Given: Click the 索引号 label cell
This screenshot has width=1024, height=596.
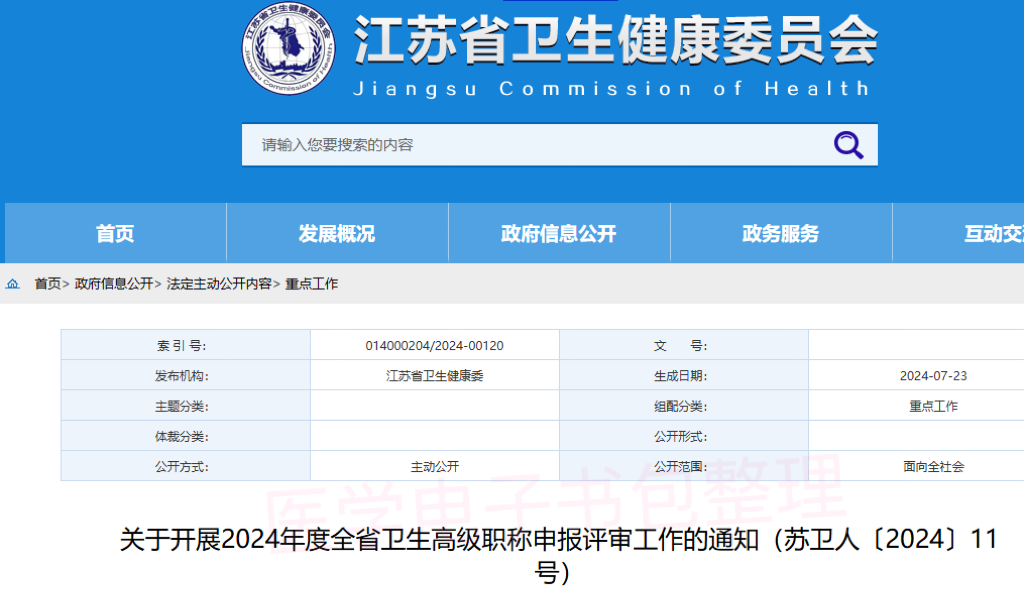Looking at the screenshot, I should pos(185,345).
